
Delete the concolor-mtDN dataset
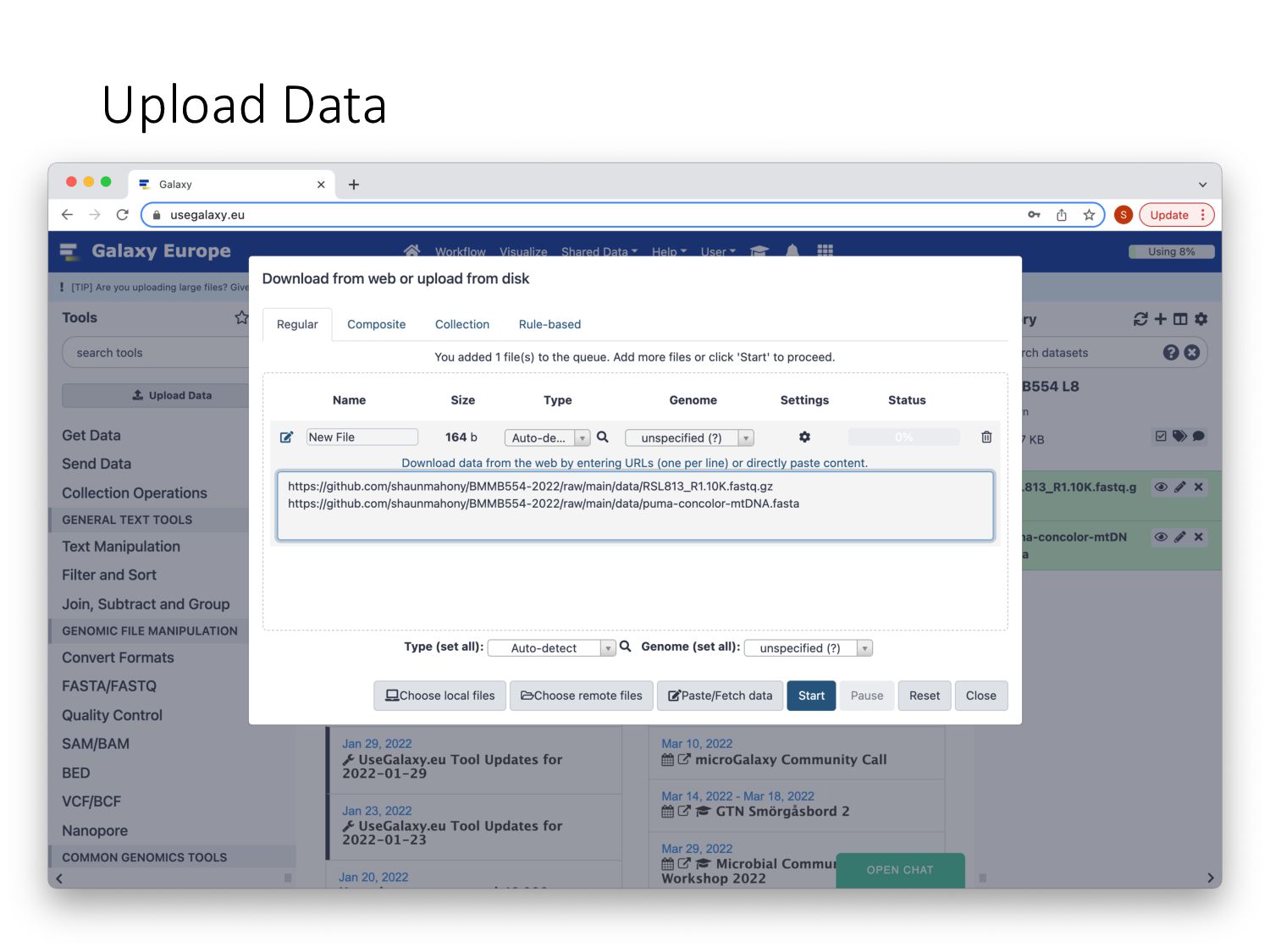click(x=1199, y=537)
